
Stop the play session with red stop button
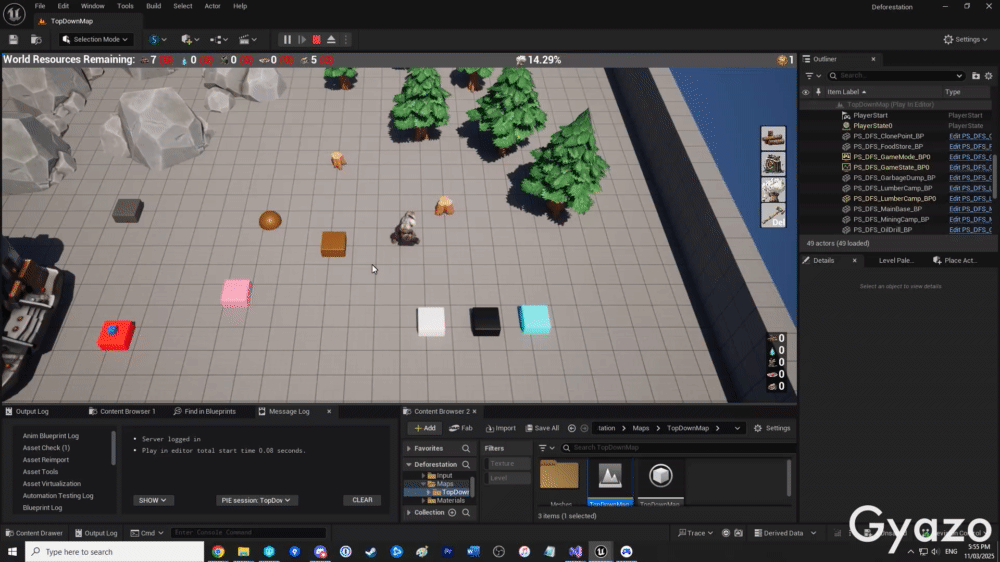click(316, 39)
